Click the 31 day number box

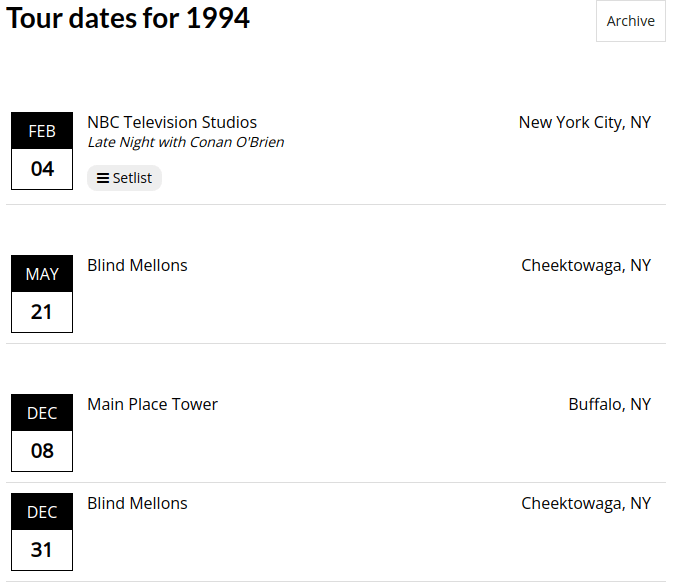click(x=42, y=550)
